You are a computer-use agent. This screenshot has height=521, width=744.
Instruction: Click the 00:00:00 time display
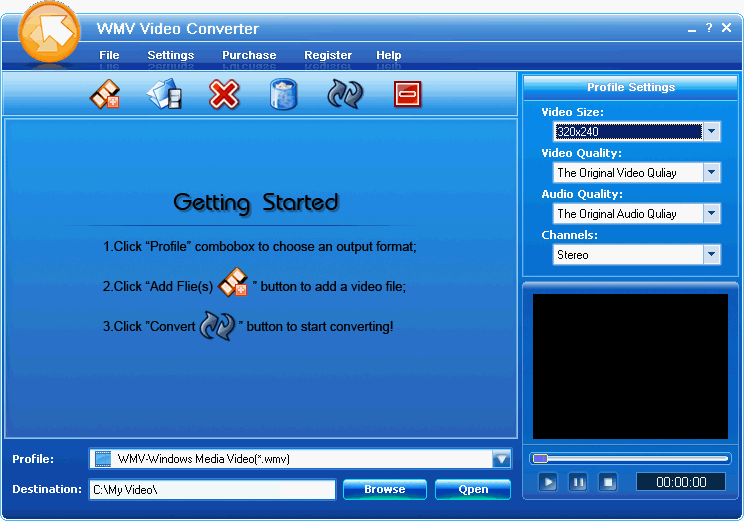point(681,482)
